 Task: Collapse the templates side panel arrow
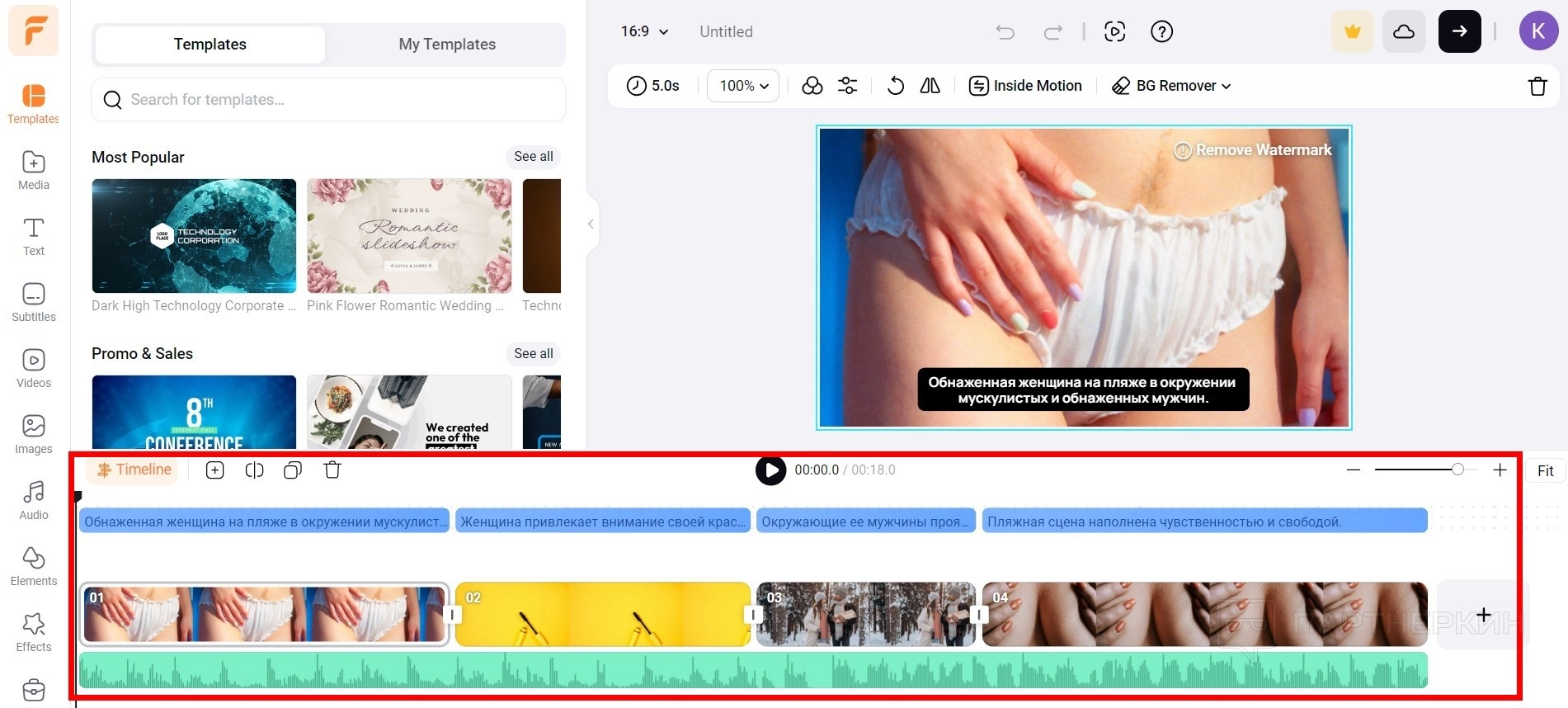(591, 224)
